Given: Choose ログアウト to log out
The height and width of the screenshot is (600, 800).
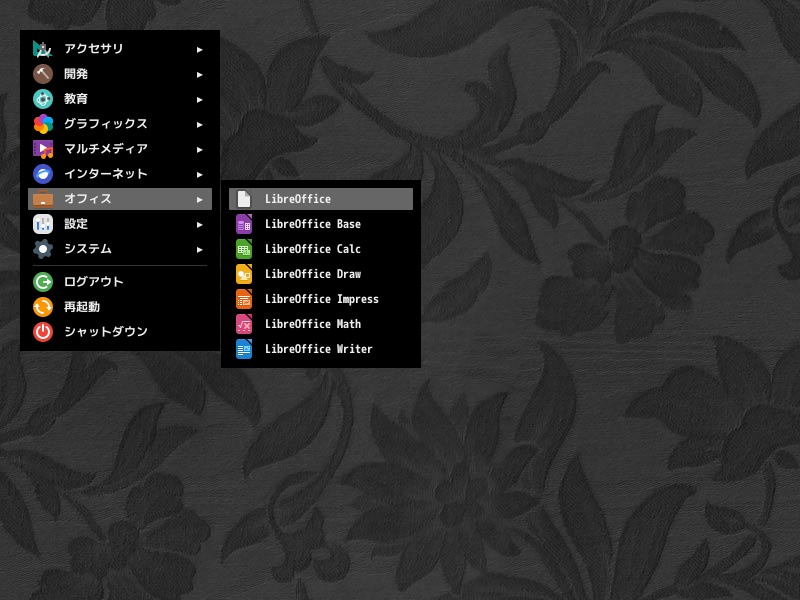Looking at the screenshot, I should click(120, 282).
